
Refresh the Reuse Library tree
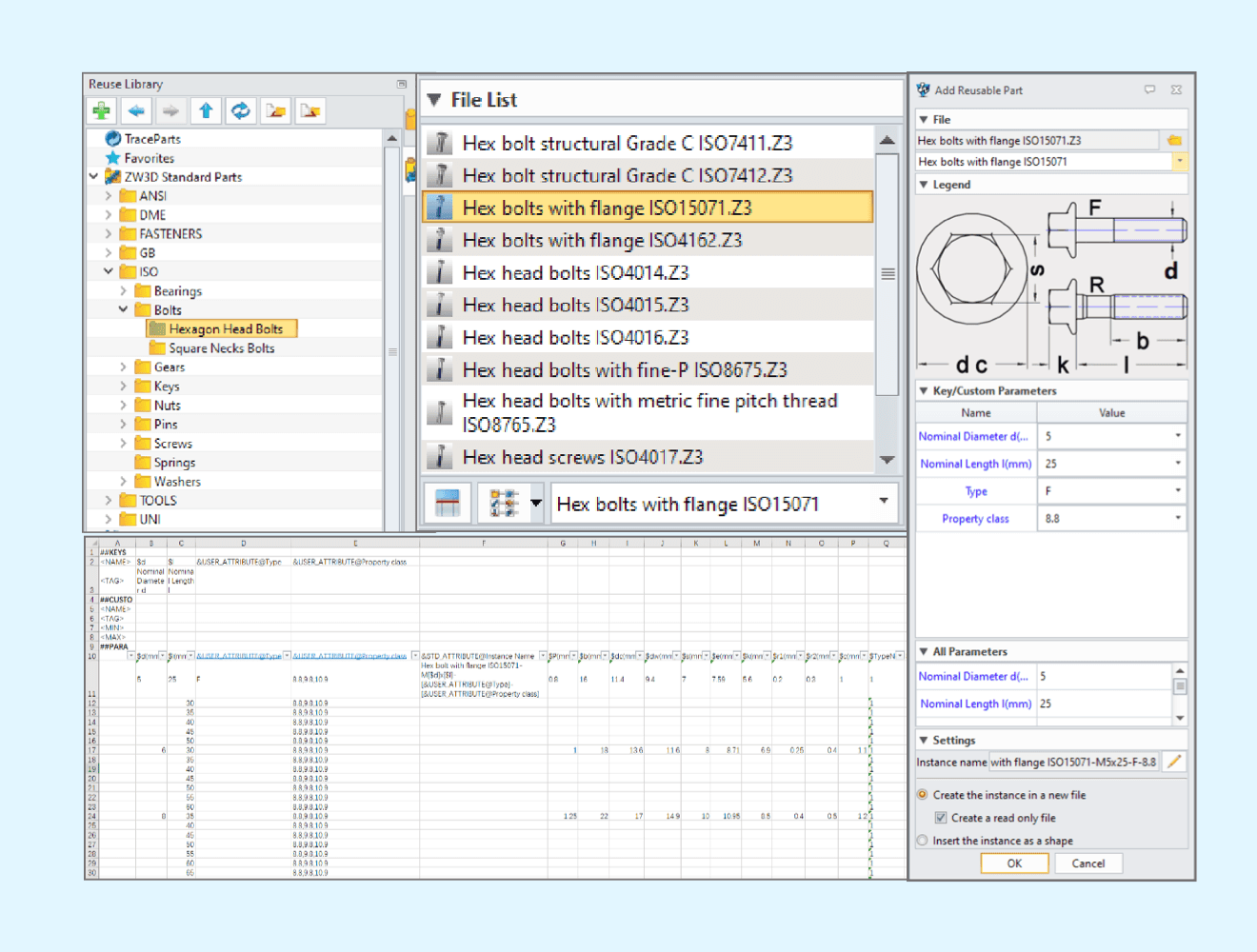(x=241, y=111)
